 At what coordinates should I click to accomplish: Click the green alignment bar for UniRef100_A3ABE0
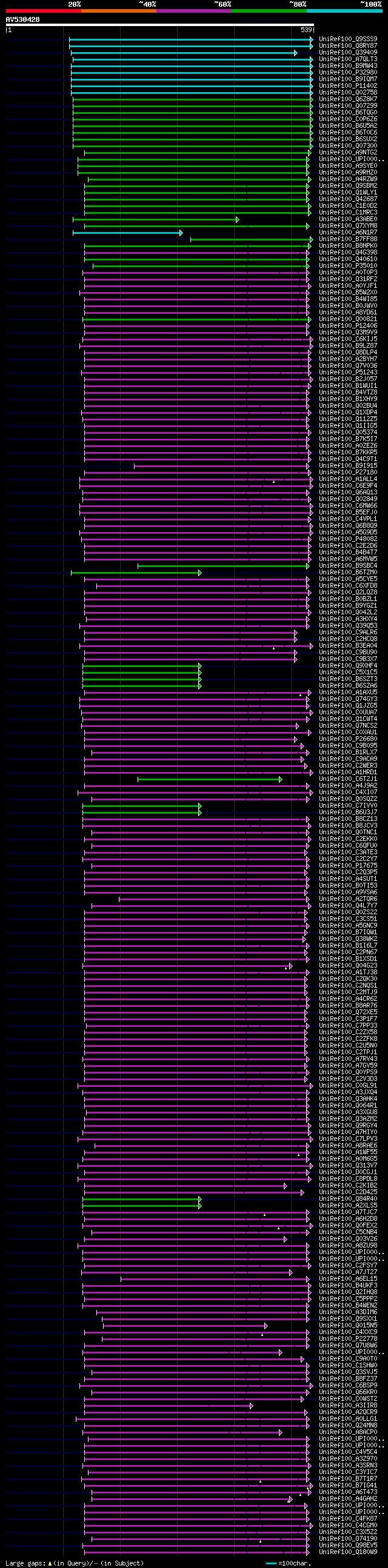point(156,219)
